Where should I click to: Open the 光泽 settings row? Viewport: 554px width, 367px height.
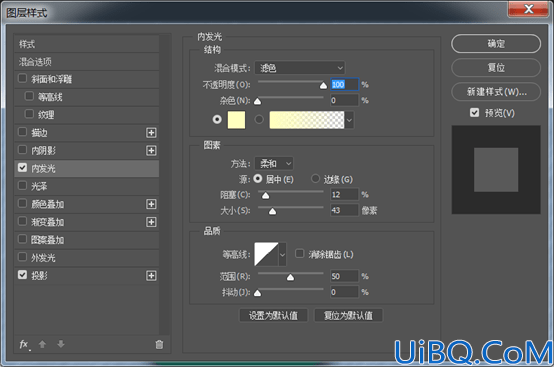[87, 186]
